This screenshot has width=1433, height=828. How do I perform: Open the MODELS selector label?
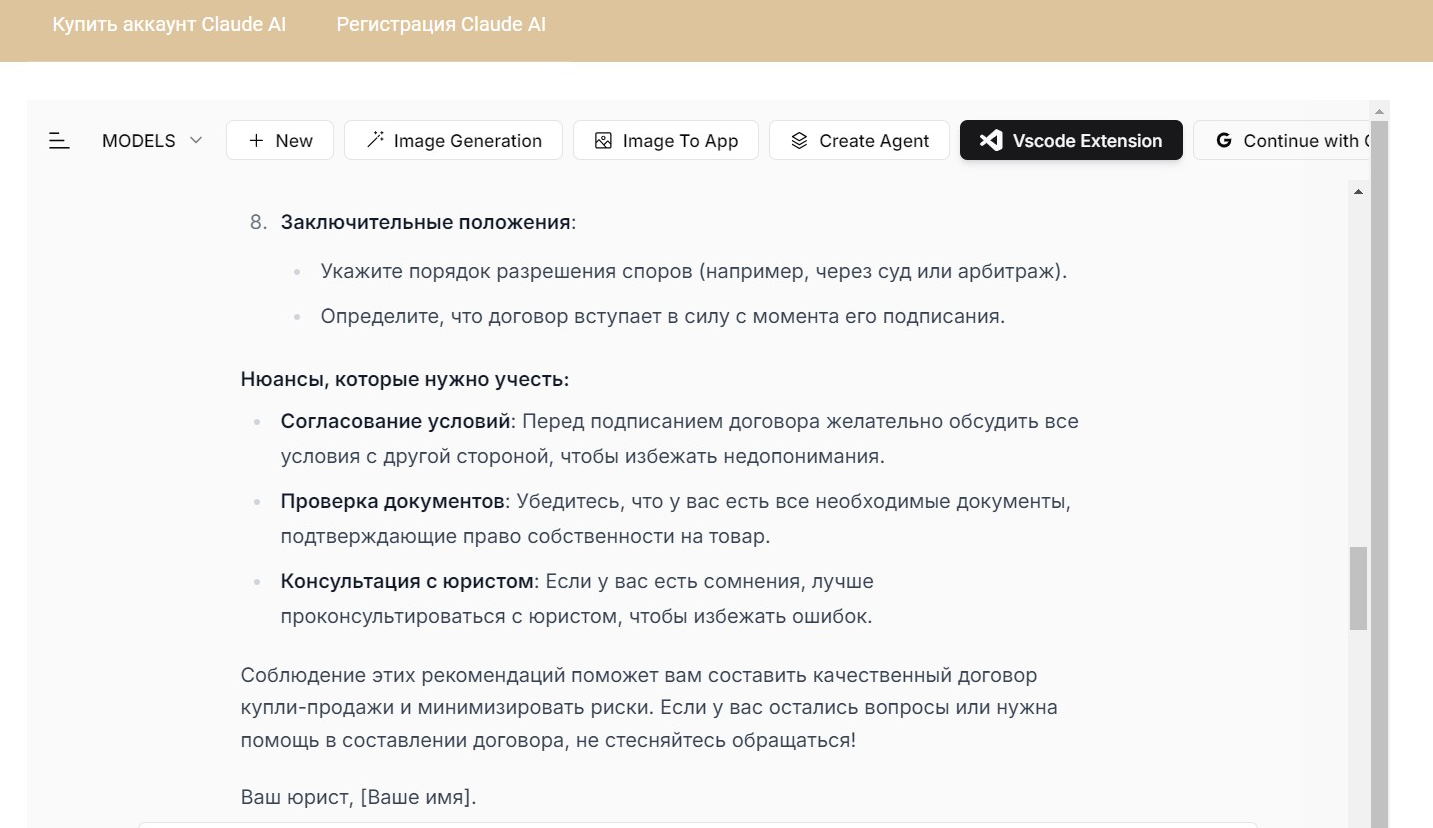[x=138, y=141]
